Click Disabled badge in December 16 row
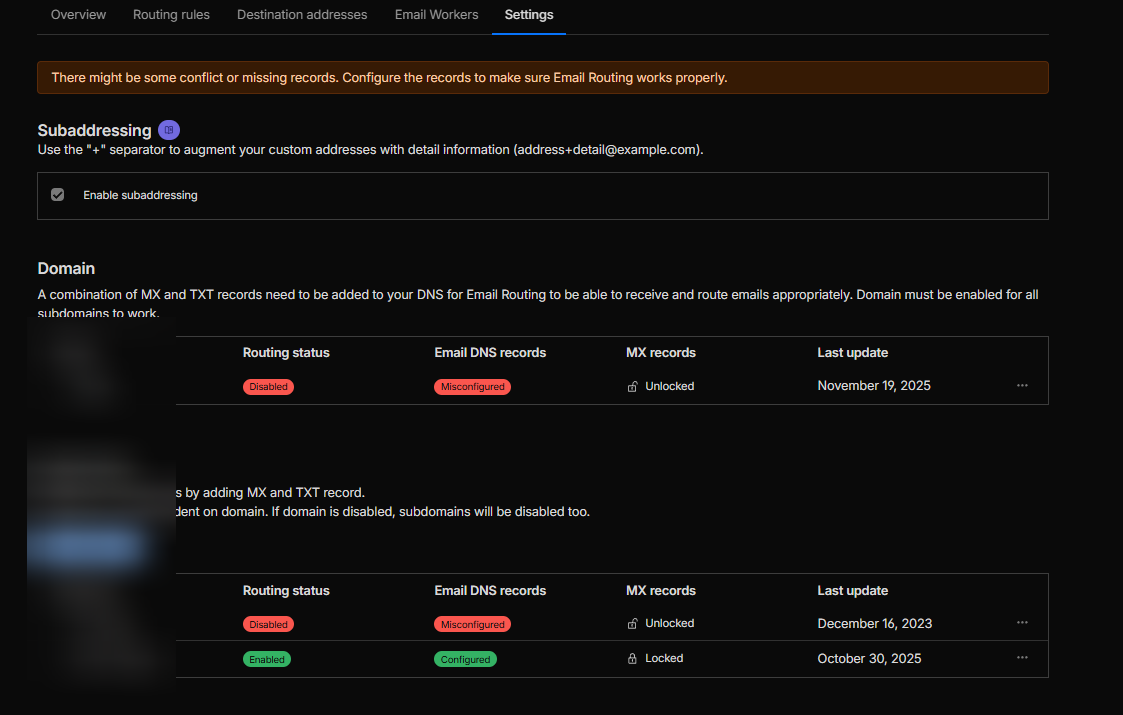This screenshot has height=715, width=1123. 268,624
